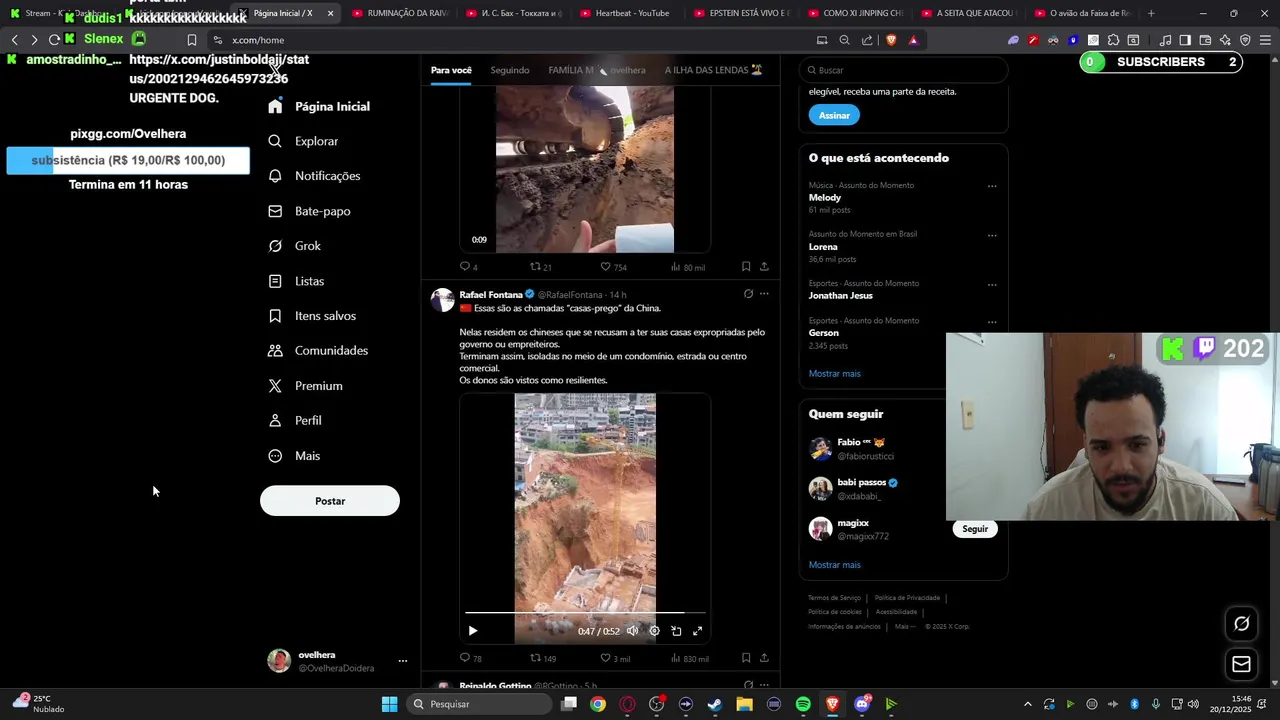
Task: Seek on the video progress bar
Action: pyautogui.click(x=585, y=612)
